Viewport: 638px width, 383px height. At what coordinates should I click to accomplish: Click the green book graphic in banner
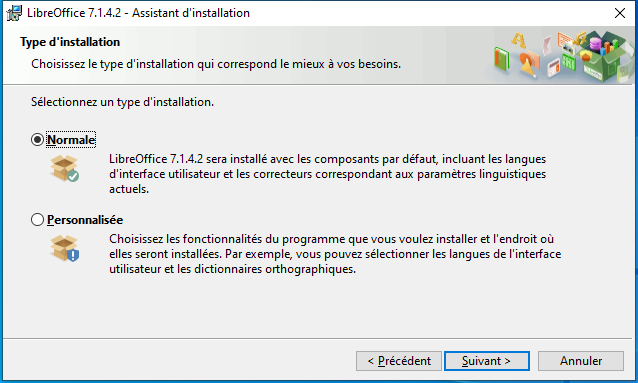point(502,59)
